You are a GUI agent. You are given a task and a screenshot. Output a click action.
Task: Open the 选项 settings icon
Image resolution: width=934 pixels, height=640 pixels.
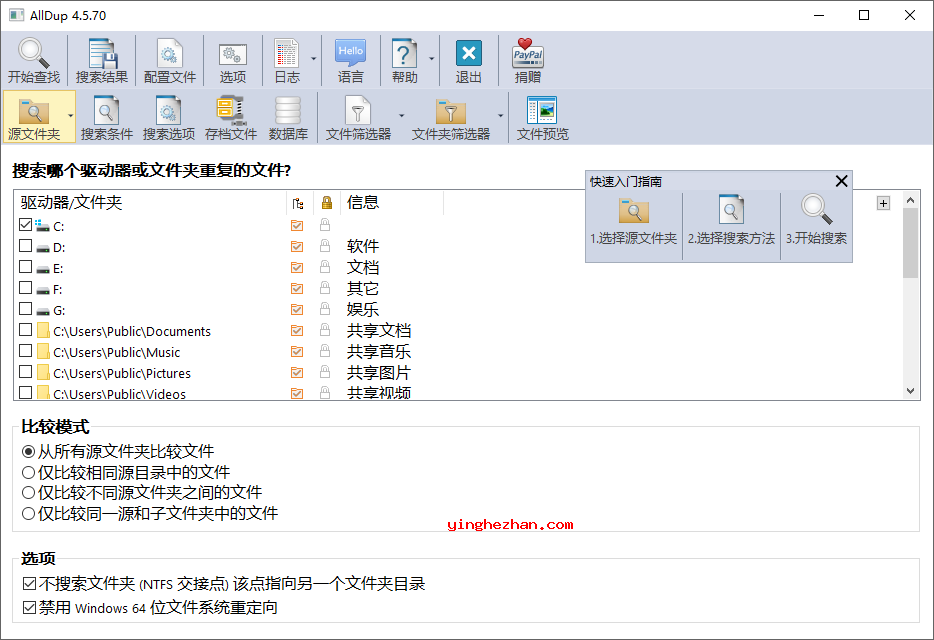232,55
